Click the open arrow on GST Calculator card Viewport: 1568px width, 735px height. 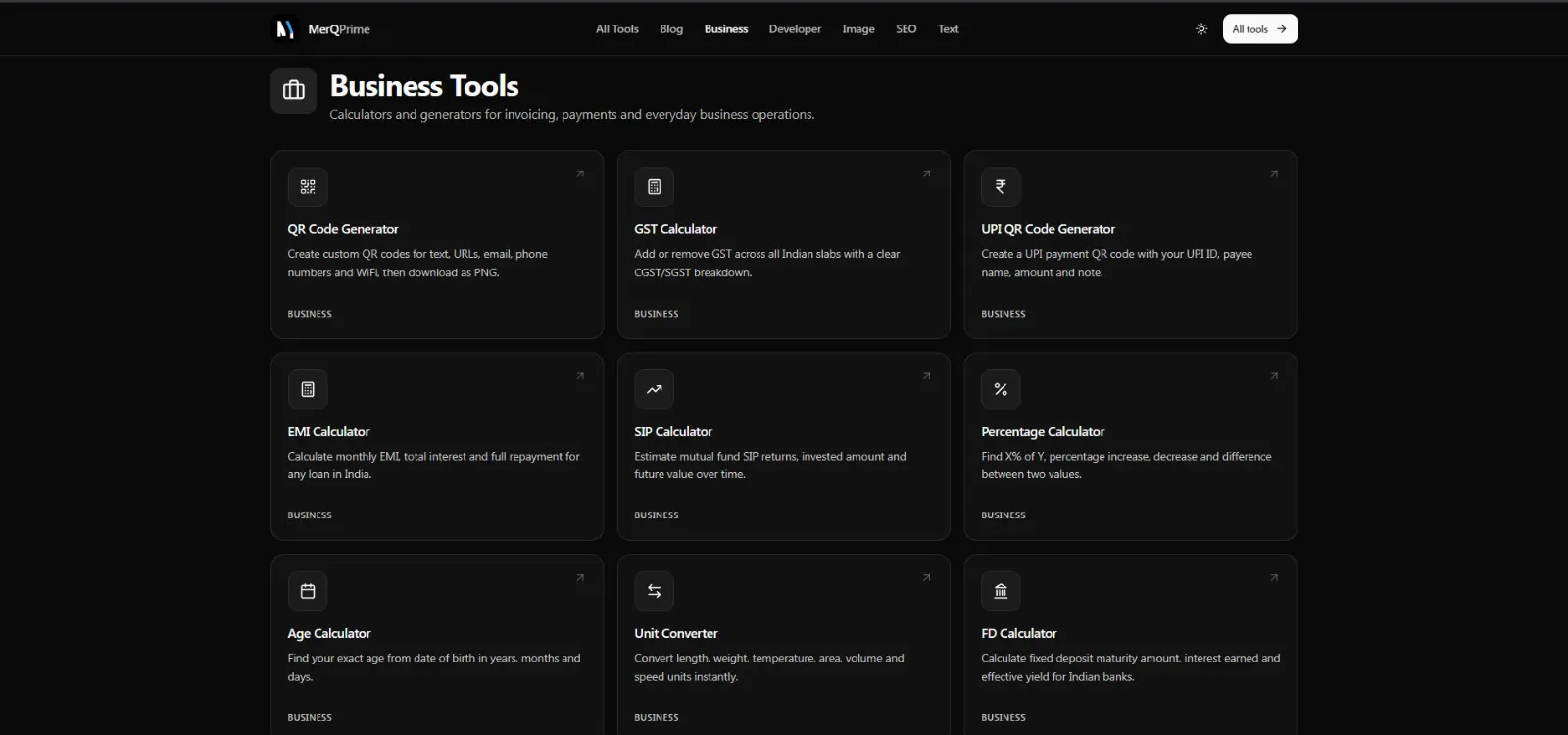click(926, 173)
